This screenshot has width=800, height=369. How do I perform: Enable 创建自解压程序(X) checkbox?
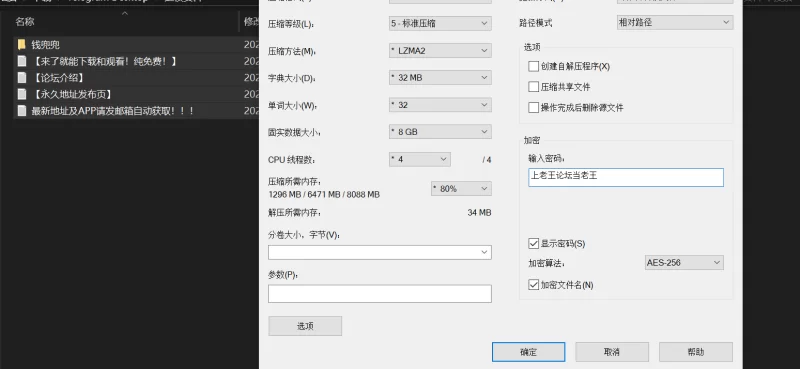click(534, 66)
